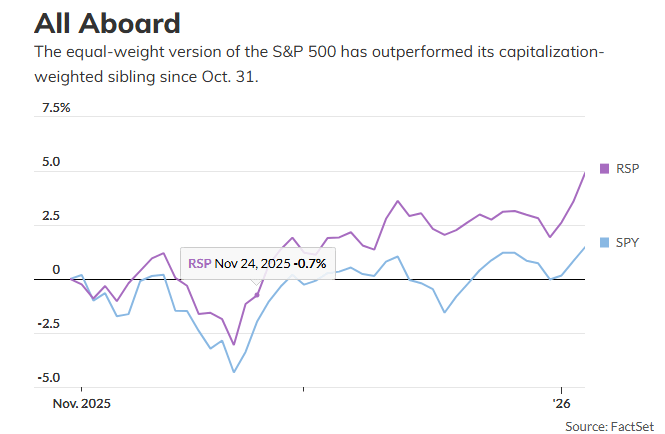Click the -5.0 y-axis label
The image size is (665, 434).
(x=49, y=378)
